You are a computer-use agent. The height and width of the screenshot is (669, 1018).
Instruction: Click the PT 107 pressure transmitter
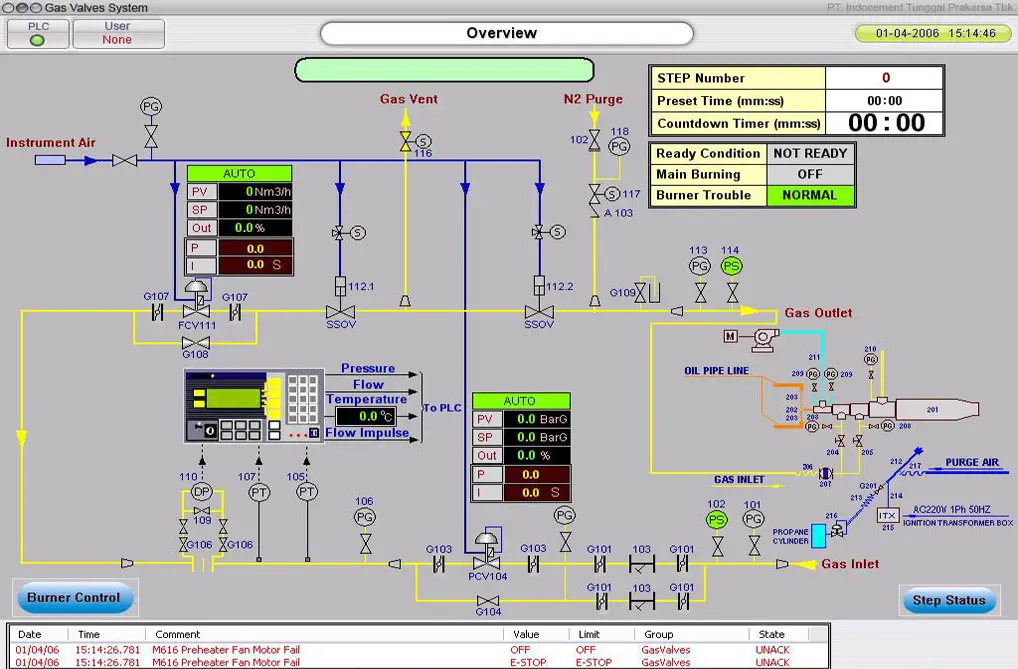(x=259, y=492)
